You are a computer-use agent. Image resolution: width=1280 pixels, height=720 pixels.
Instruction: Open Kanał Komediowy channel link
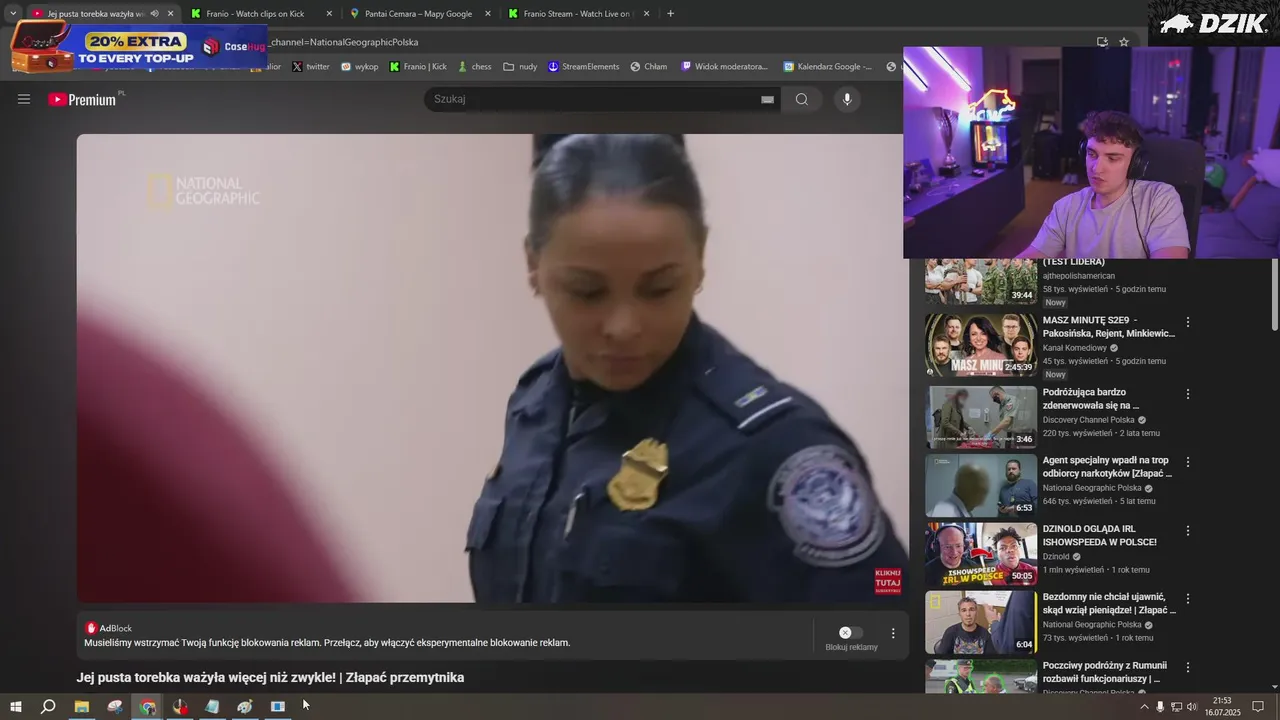1075,348
